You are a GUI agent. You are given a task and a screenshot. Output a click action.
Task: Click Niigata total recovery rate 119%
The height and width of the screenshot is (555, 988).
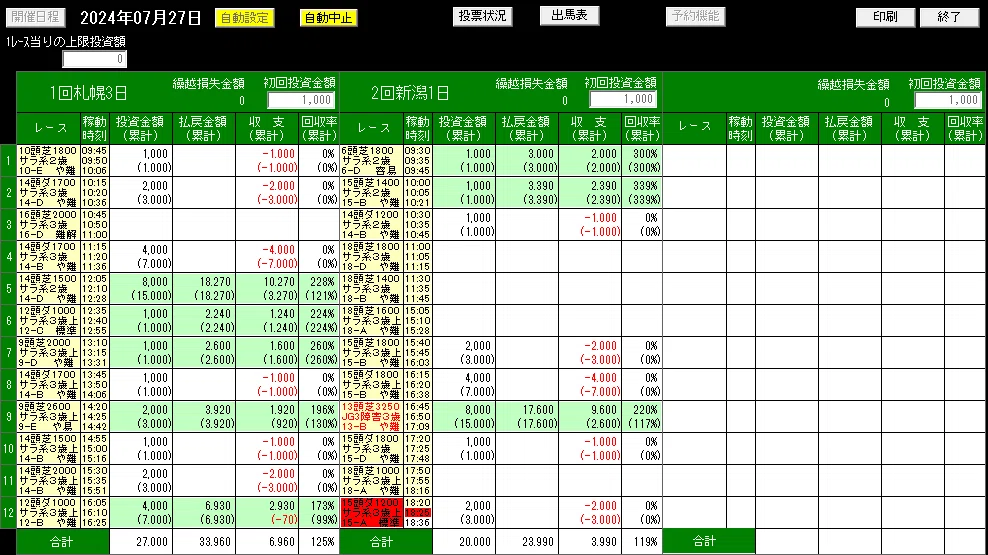click(645, 542)
